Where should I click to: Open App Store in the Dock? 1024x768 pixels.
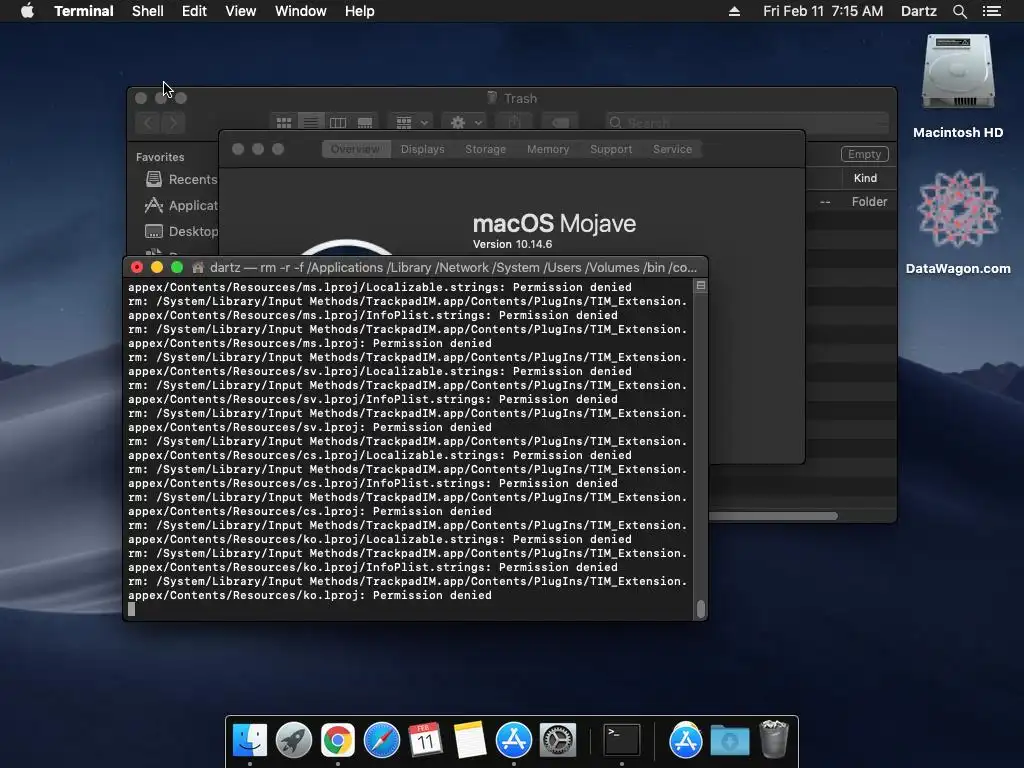click(x=513, y=741)
